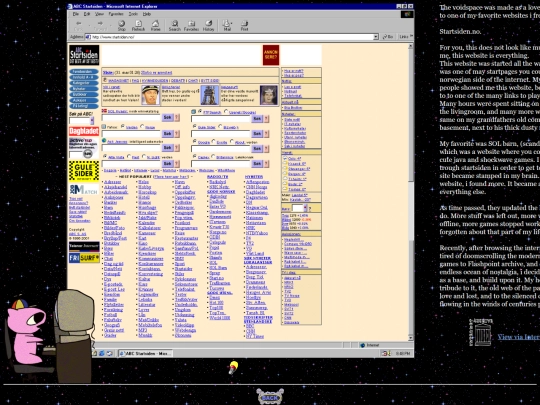Click the Internet zone status bar icon
Screen dimensions: 540x405
click(x=363, y=345)
